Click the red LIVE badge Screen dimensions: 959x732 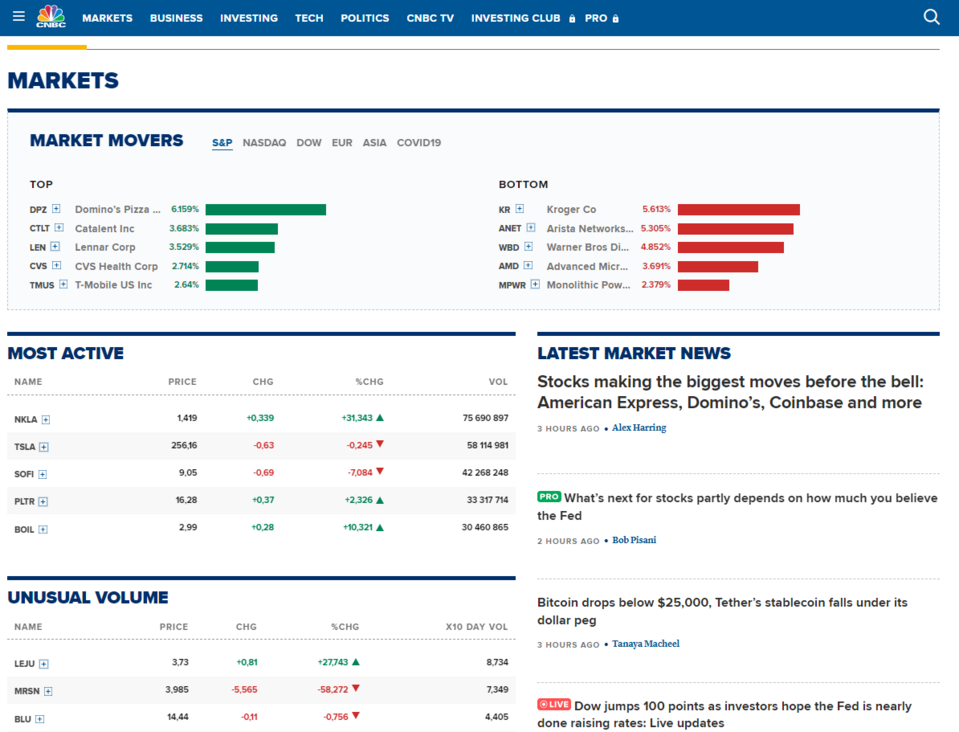(554, 704)
